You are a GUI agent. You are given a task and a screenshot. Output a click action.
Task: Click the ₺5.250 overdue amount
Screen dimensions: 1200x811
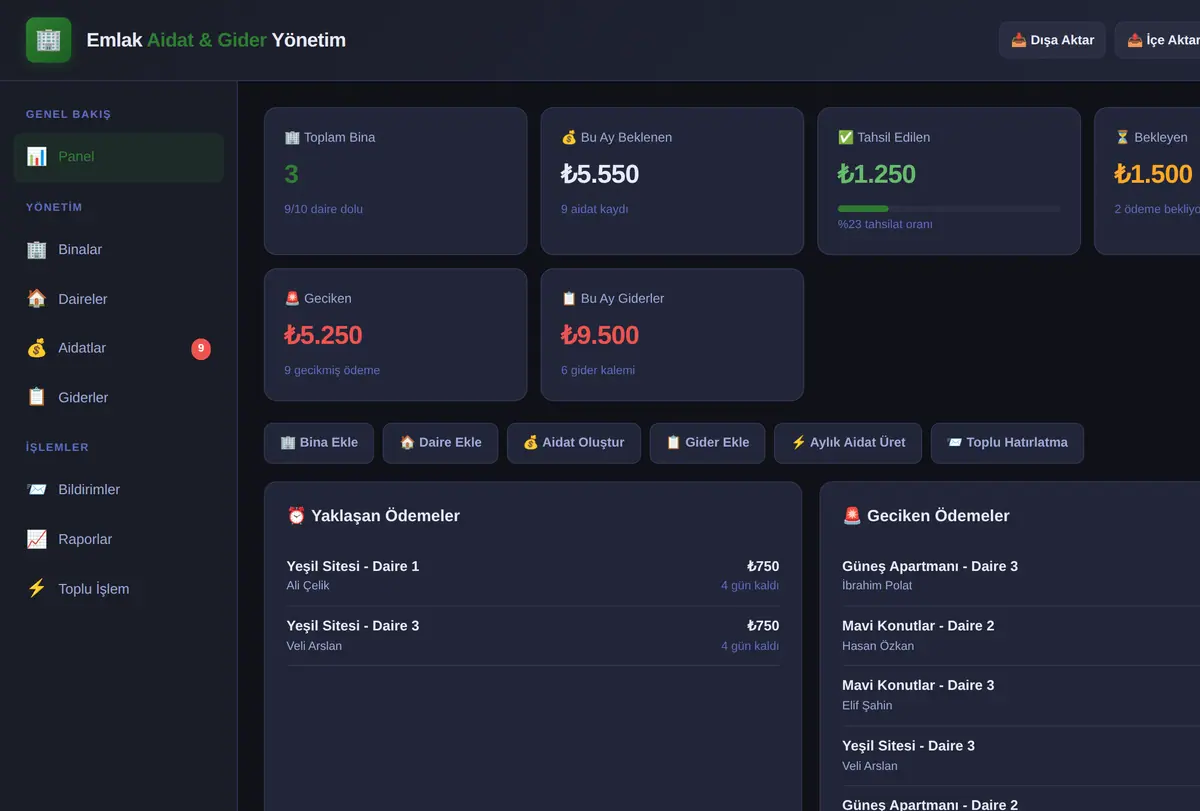[x=323, y=335]
